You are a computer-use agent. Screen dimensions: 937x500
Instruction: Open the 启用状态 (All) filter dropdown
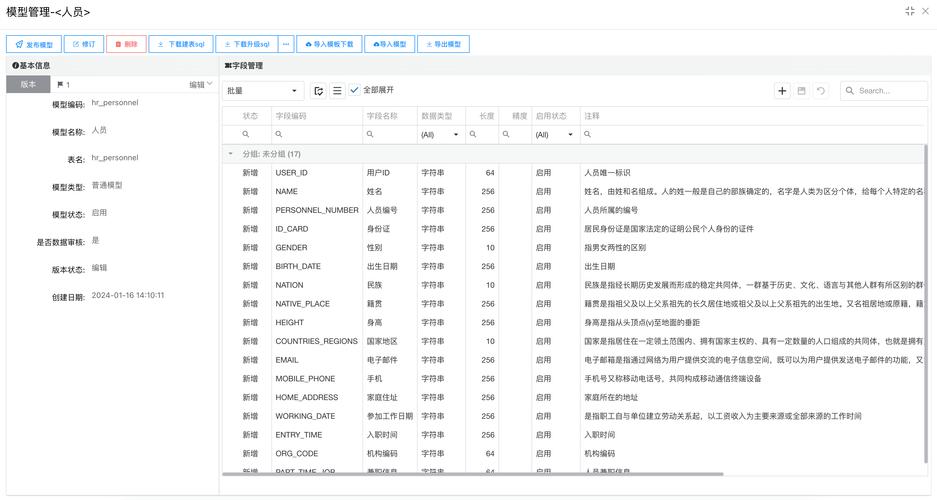(x=554, y=134)
